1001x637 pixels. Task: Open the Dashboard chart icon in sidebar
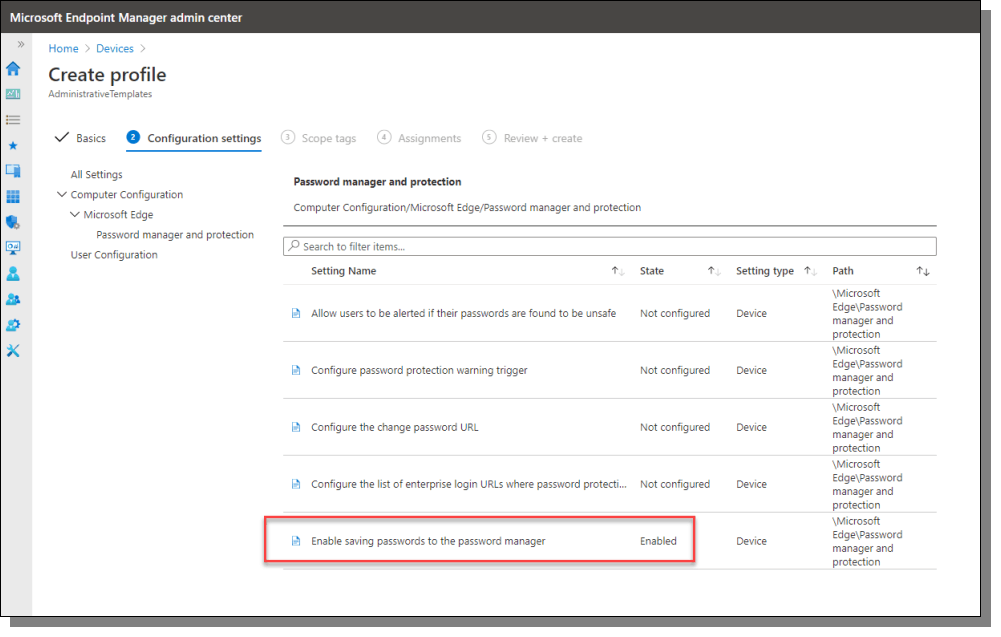(x=13, y=94)
